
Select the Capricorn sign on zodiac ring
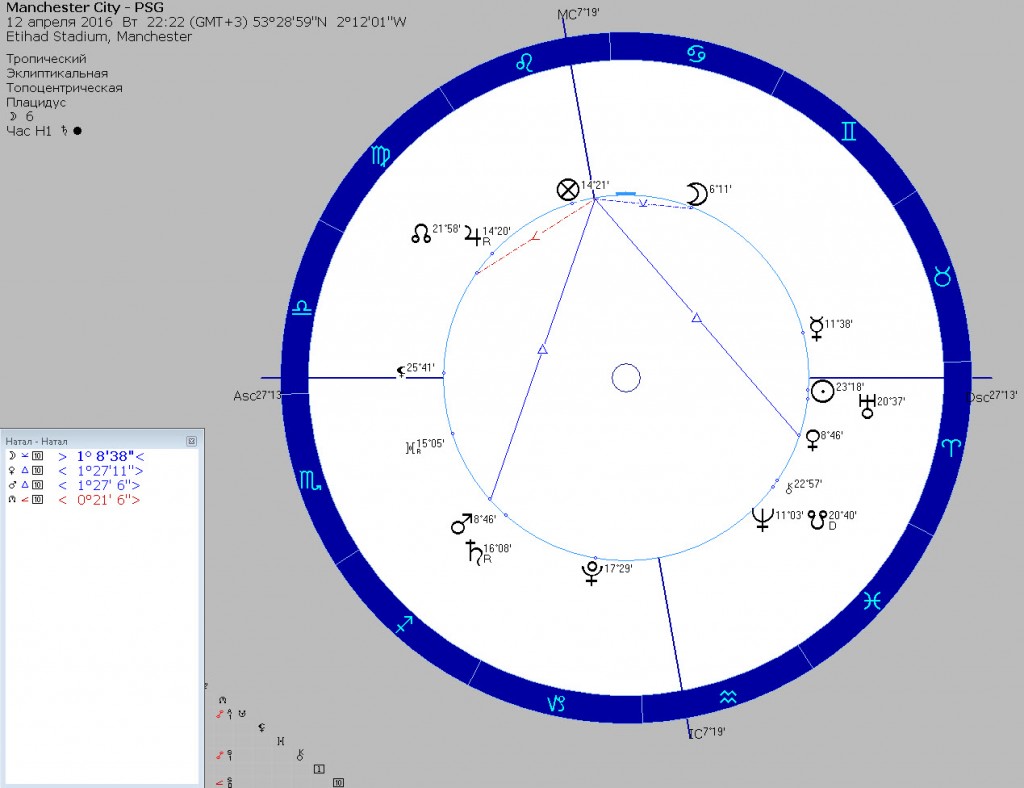pyautogui.click(x=554, y=703)
